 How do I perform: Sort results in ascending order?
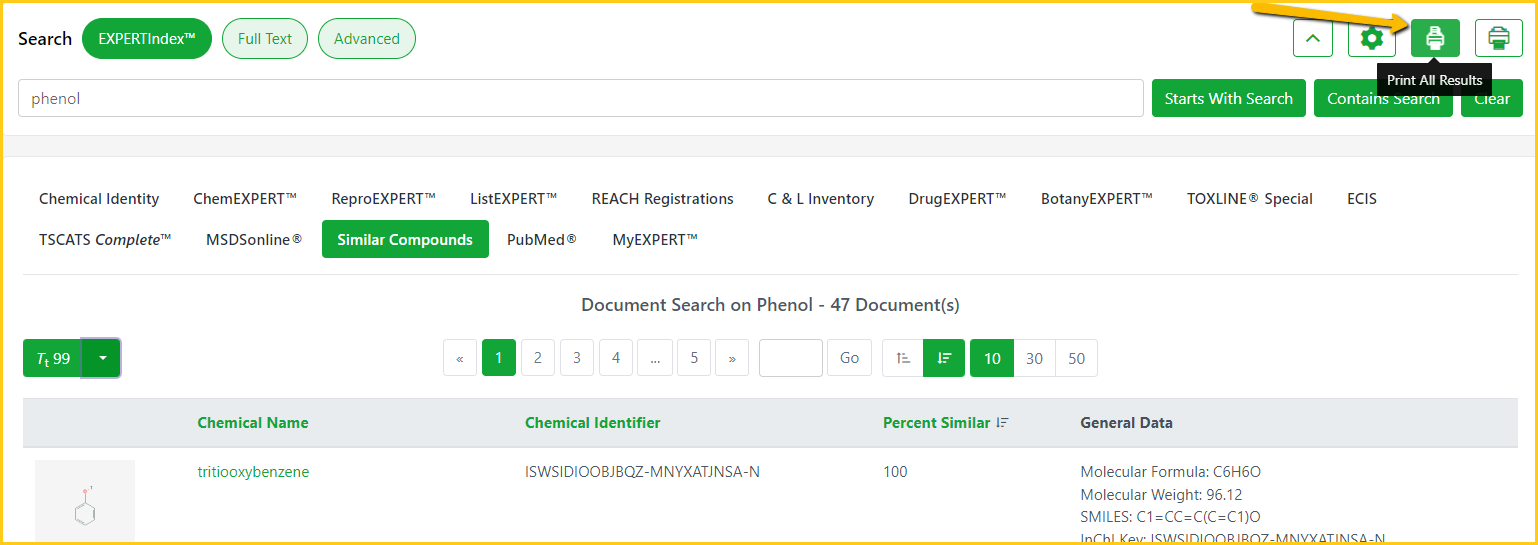pyautogui.click(x=903, y=358)
